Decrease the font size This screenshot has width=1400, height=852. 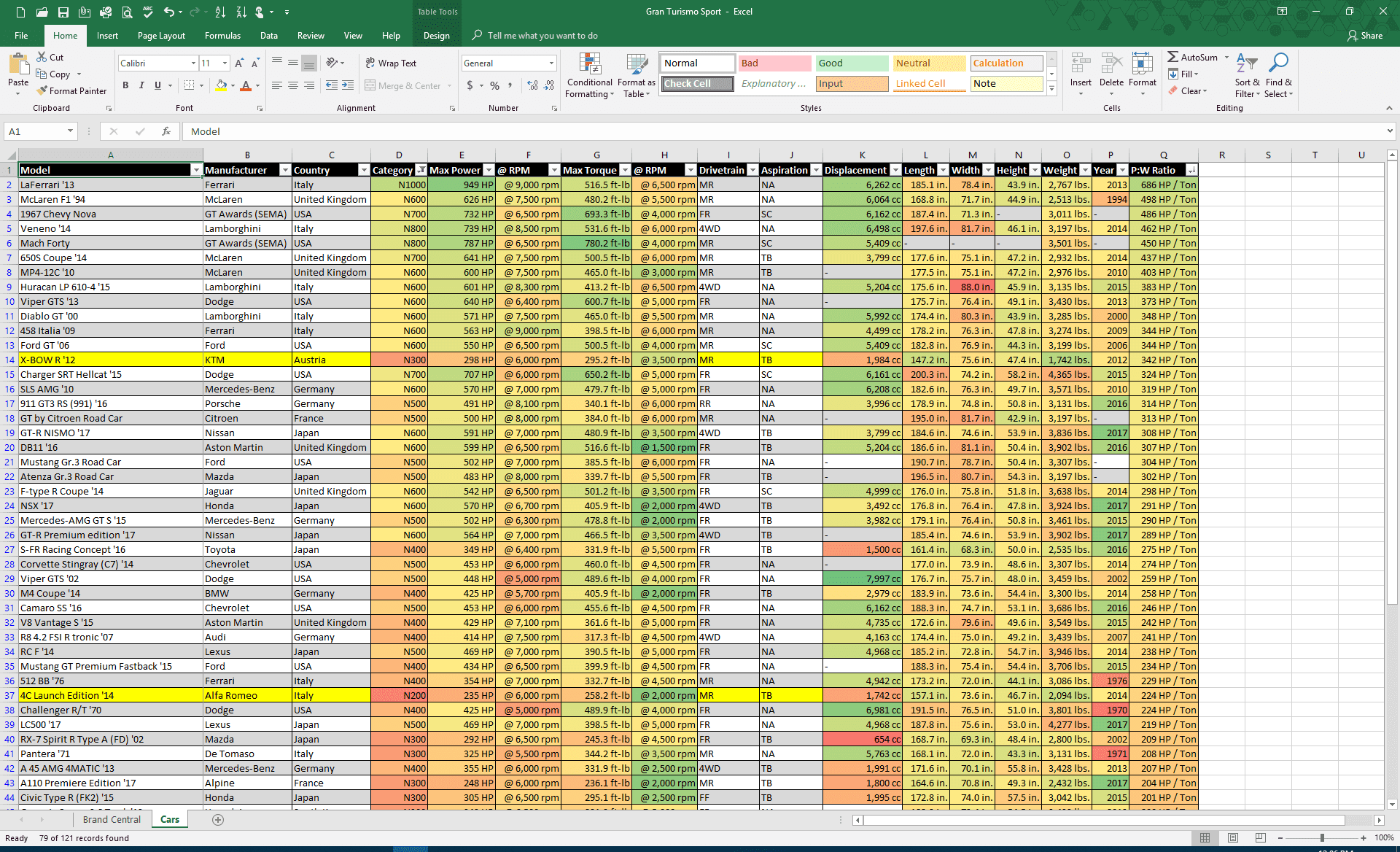click(257, 63)
